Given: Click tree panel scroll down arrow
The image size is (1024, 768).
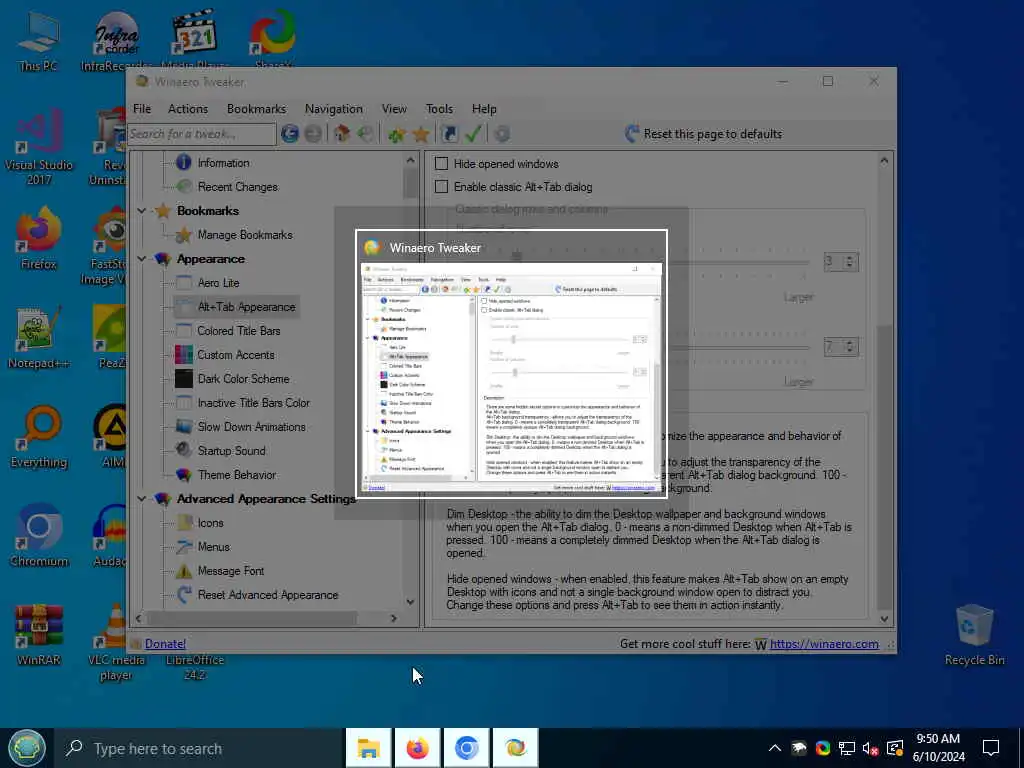Looking at the screenshot, I should pyautogui.click(x=410, y=601).
